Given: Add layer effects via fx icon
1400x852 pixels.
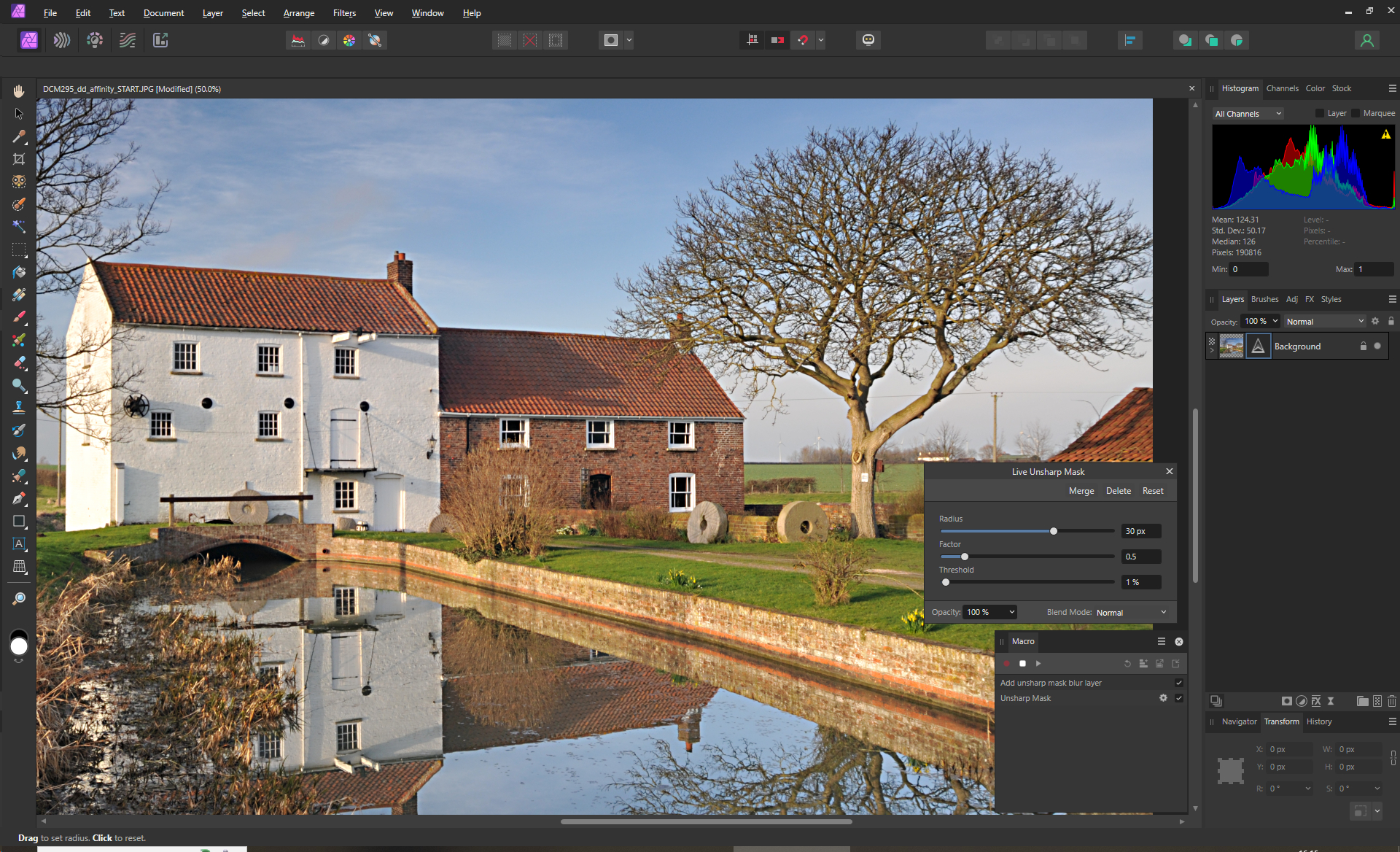Looking at the screenshot, I should (1316, 701).
